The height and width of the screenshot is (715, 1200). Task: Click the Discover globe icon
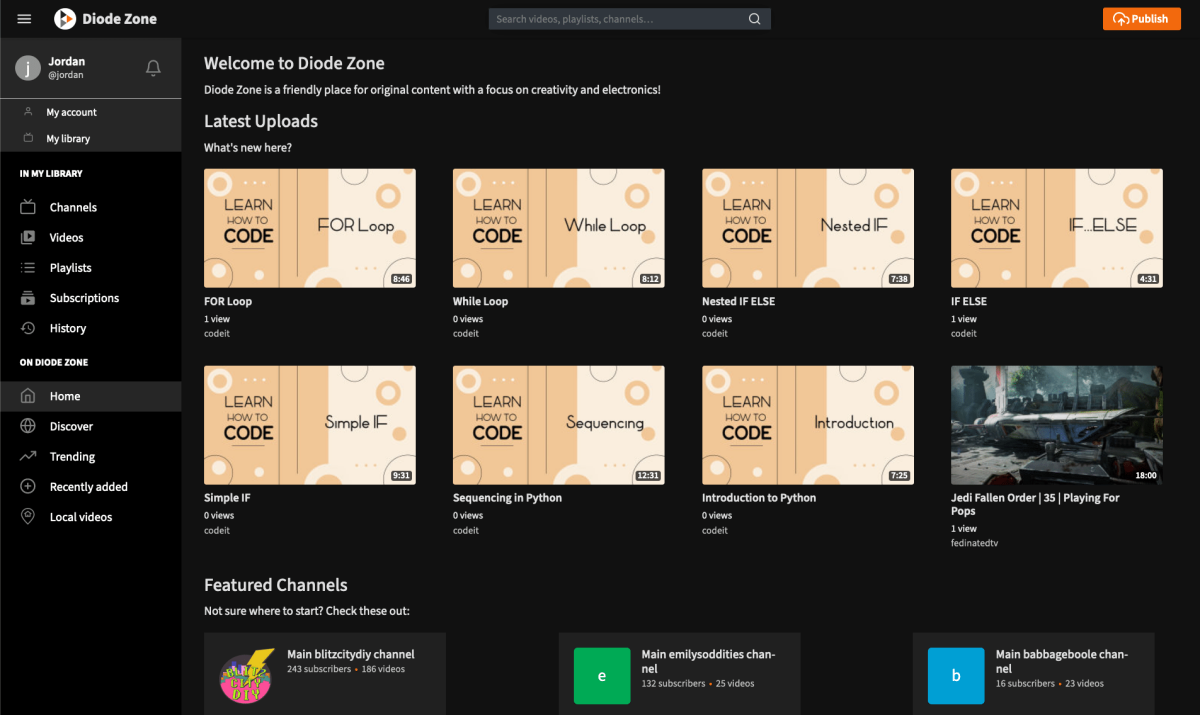pos(29,427)
